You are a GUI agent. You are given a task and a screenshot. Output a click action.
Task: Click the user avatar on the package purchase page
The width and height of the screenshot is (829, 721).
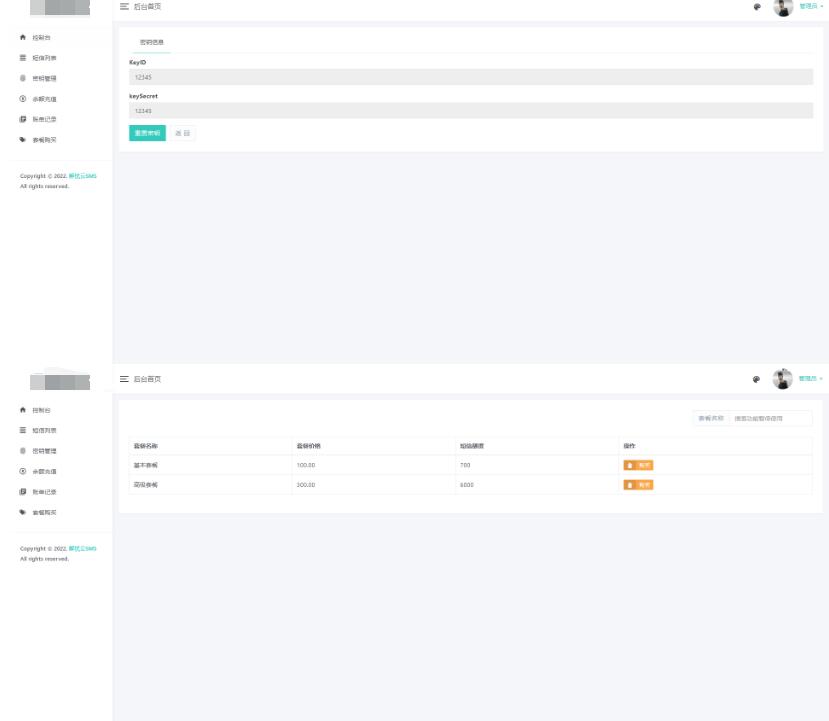click(783, 378)
